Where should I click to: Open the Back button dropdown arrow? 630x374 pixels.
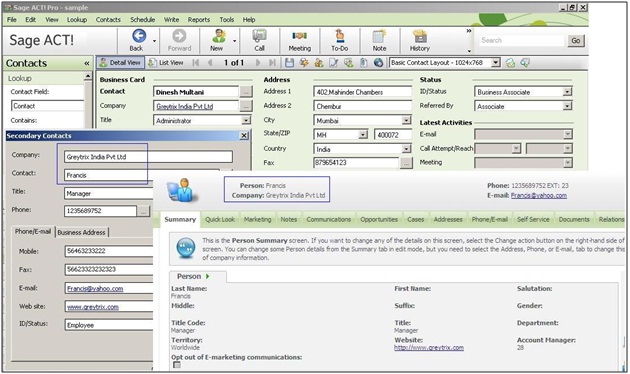pos(154,41)
